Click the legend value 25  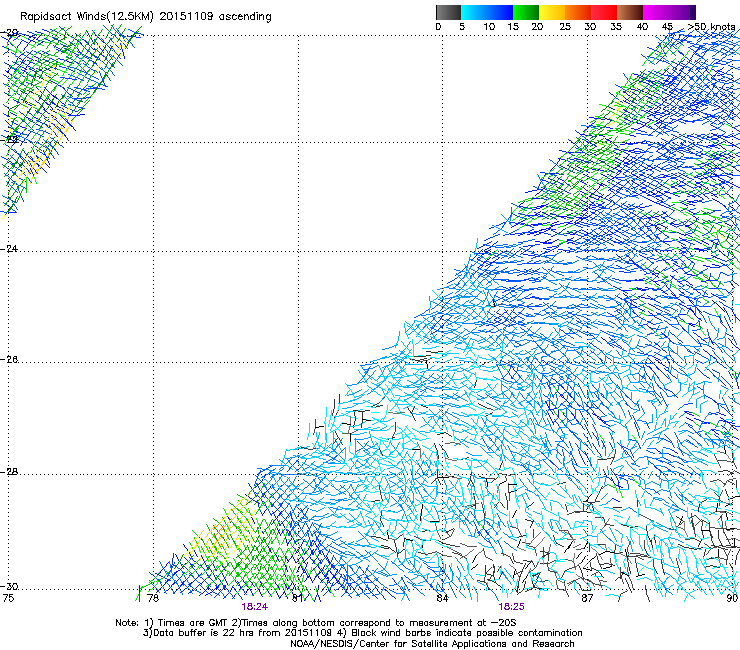565,27
